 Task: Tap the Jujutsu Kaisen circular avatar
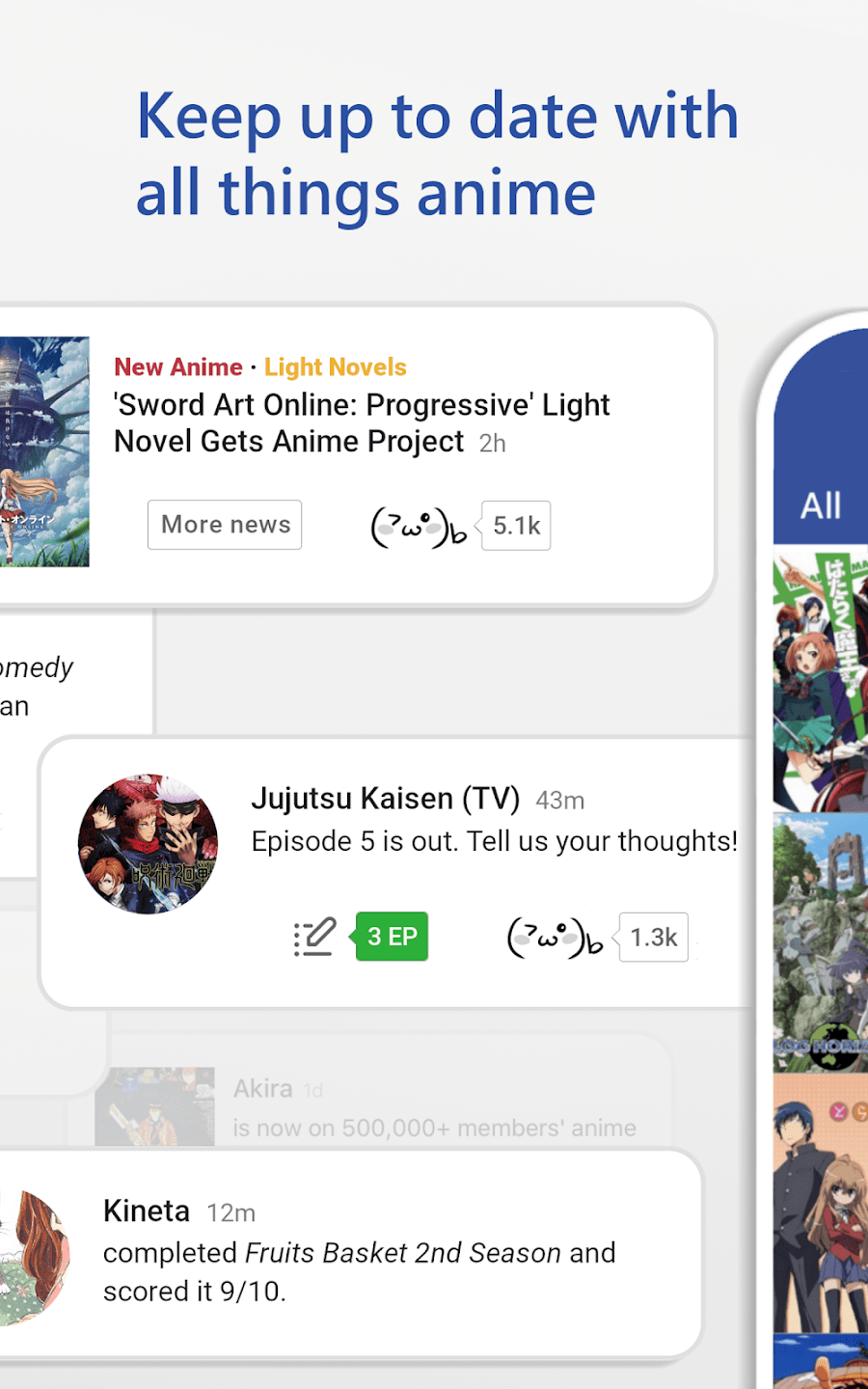pyautogui.click(x=148, y=844)
